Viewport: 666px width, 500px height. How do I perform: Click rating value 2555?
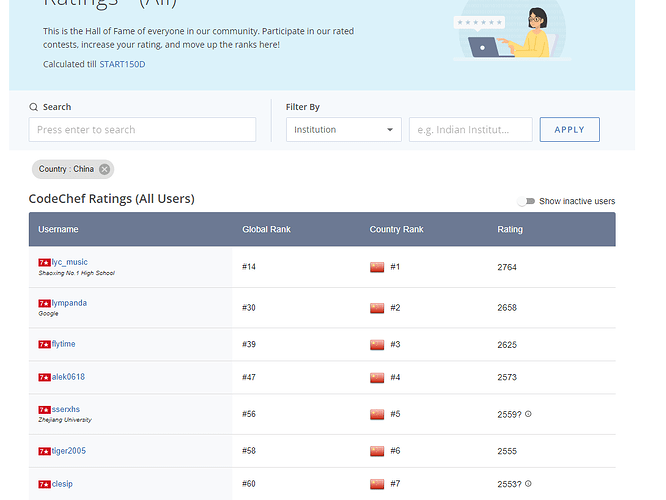pos(507,451)
